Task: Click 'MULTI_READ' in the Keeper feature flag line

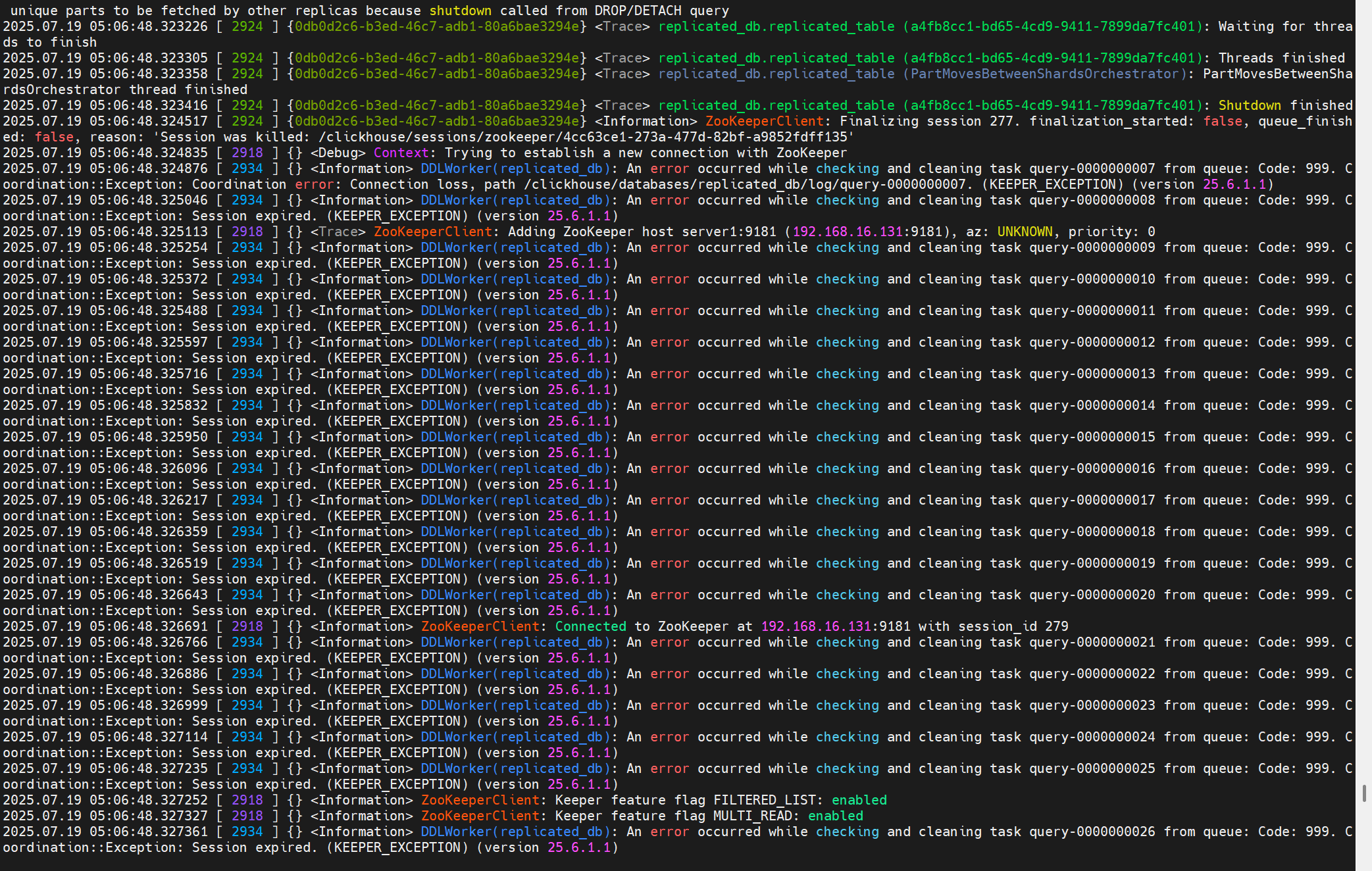Action: point(753,816)
